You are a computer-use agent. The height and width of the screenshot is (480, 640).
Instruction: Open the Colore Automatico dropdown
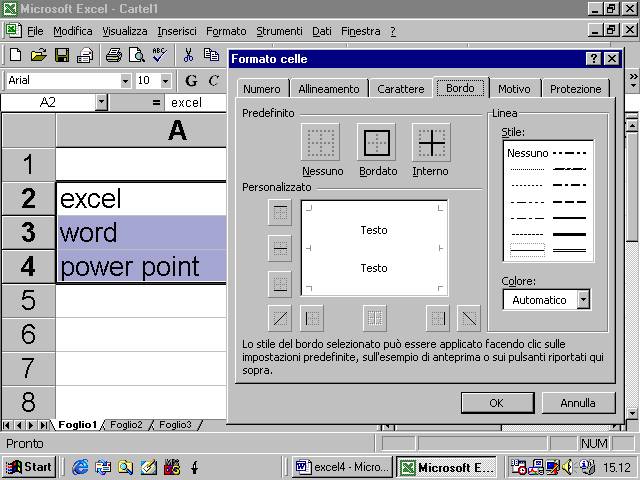(584, 300)
